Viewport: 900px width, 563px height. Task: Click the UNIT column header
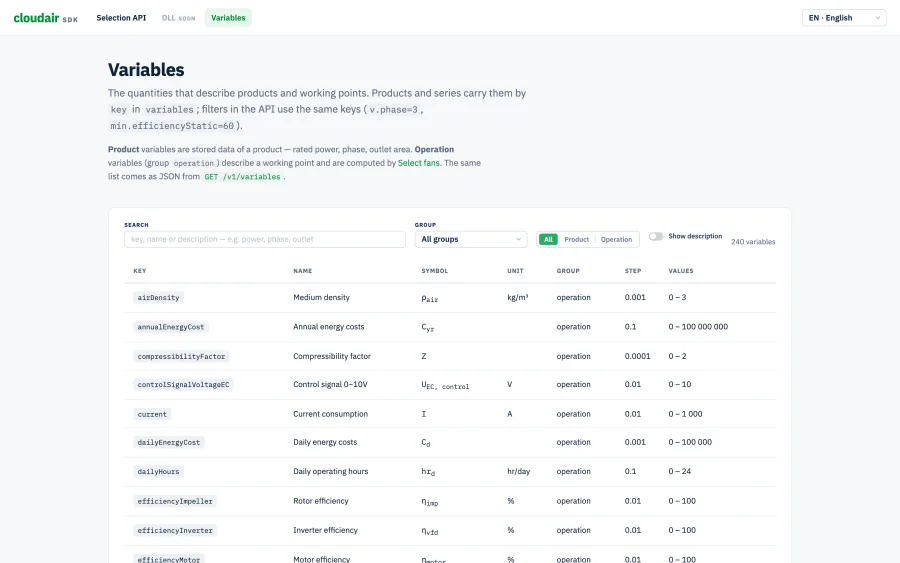pyautogui.click(x=515, y=271)
